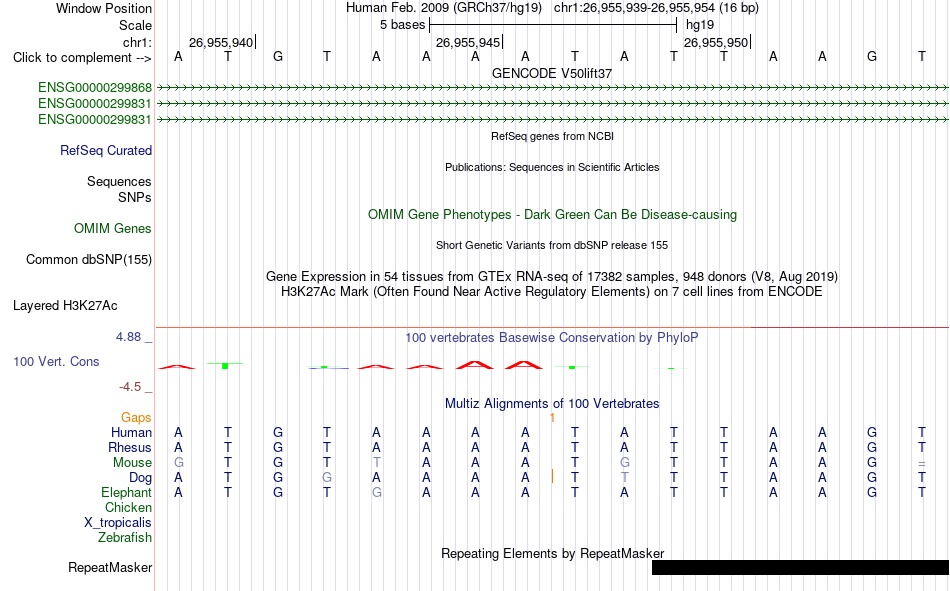Select the GTEx 'Gene Expression in 54 tissues' title

coord(552,276)
